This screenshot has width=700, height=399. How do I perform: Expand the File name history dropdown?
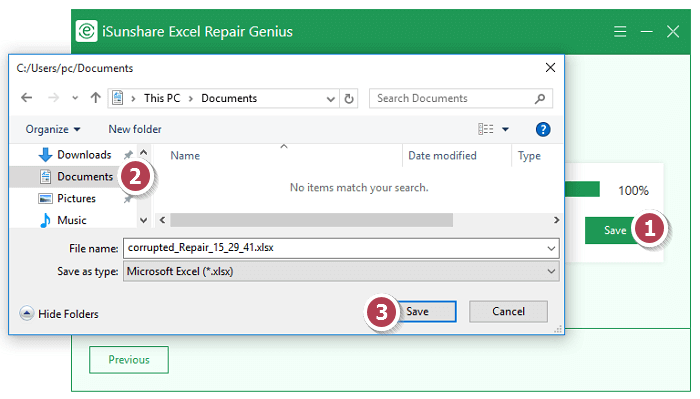(x=551, y=249)
